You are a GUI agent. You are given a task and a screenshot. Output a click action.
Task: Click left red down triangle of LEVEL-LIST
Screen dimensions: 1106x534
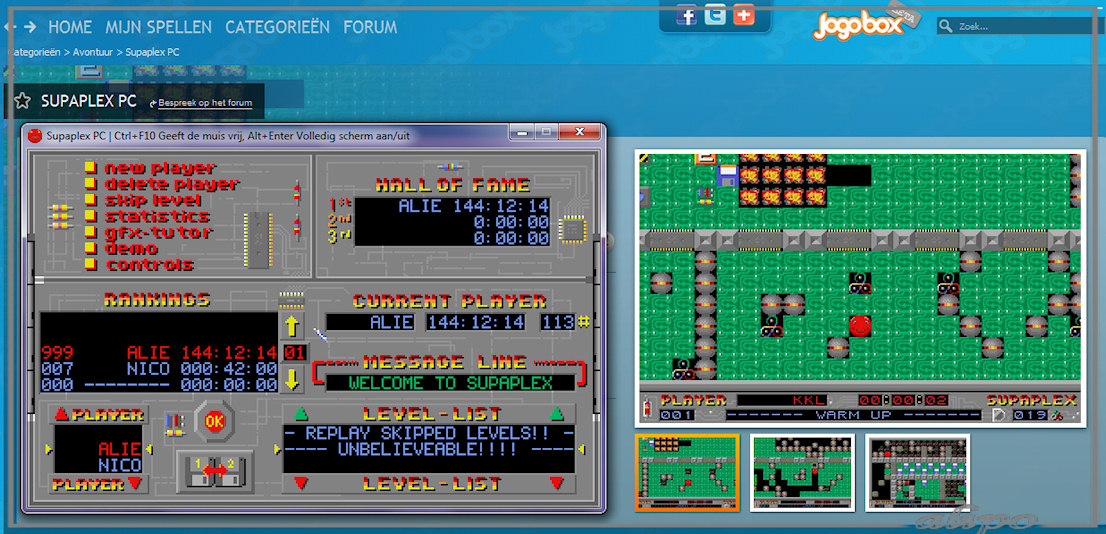[300, 483]
